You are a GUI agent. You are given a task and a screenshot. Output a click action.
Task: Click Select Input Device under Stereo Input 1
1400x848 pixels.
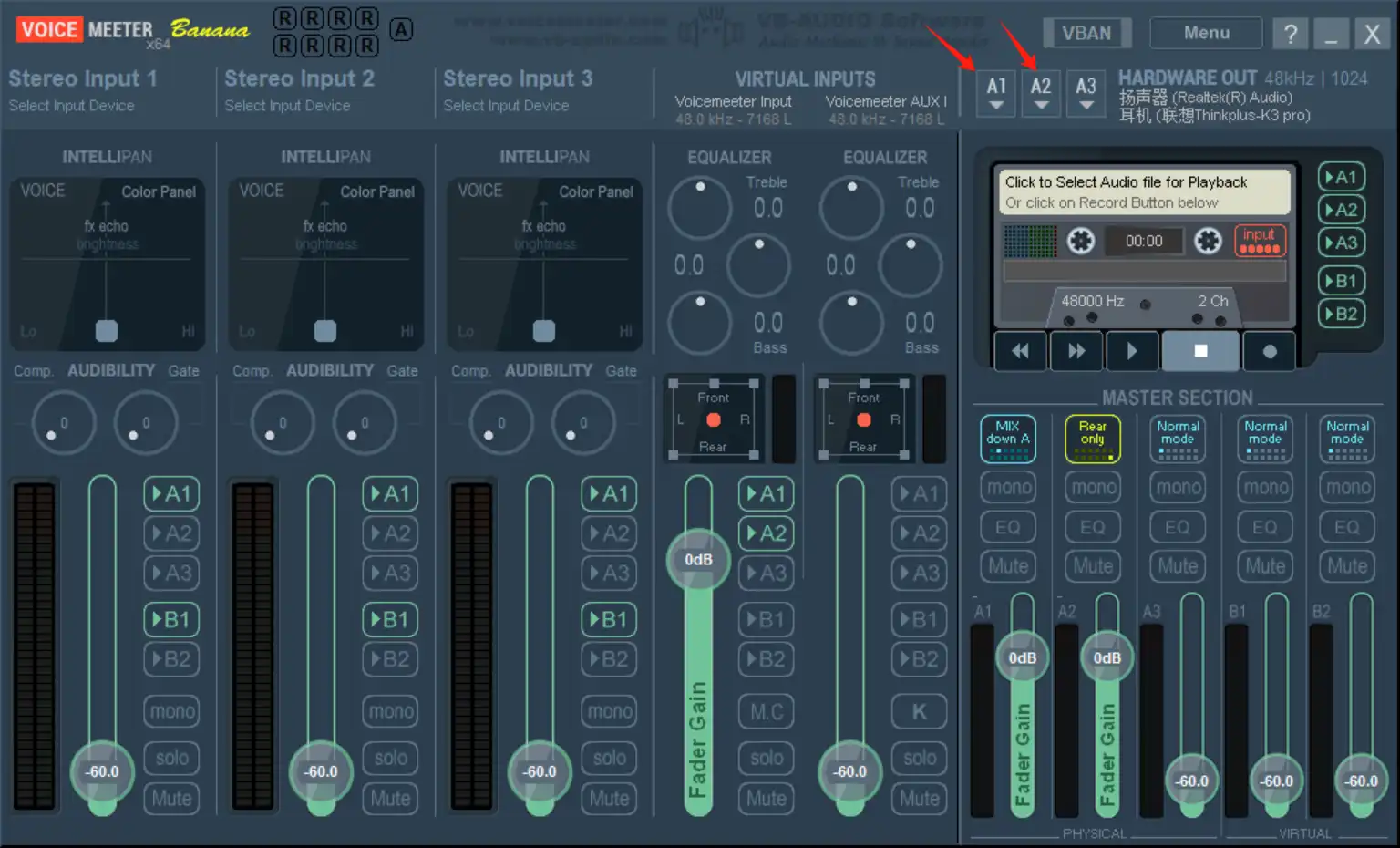72,106
